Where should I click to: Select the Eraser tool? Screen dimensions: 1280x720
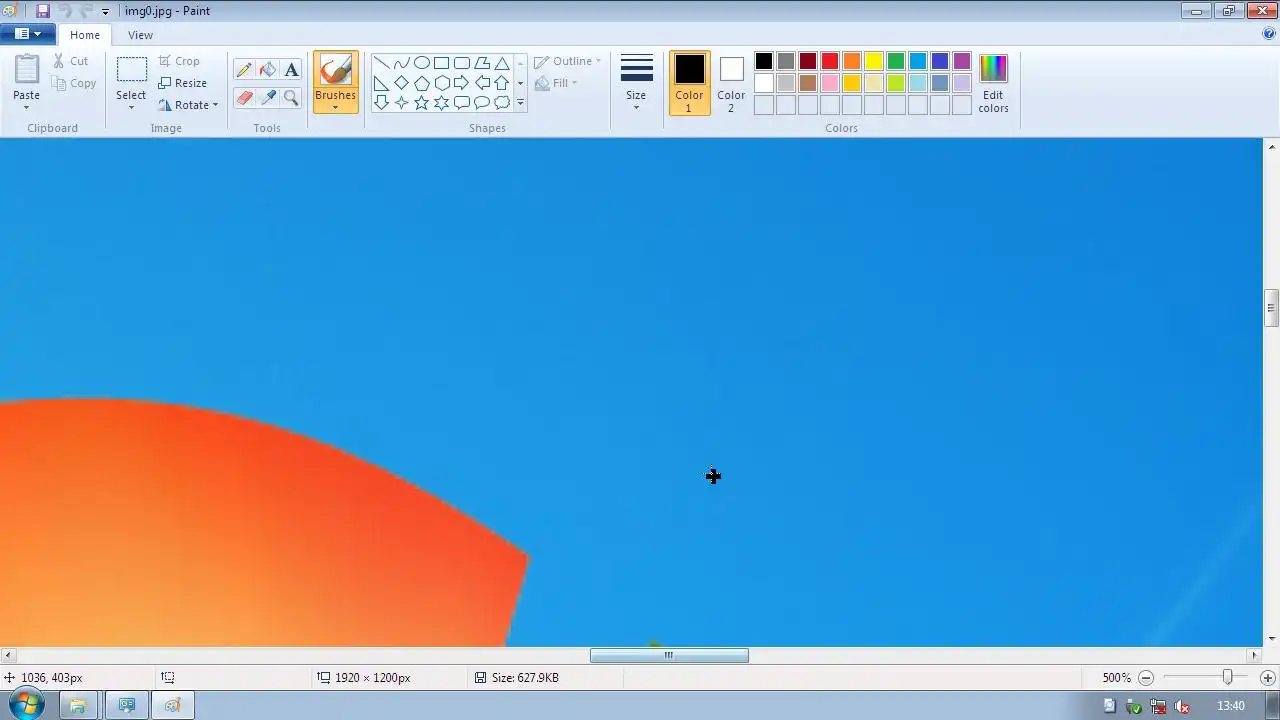pyautogui.click(x=244, y=97)
